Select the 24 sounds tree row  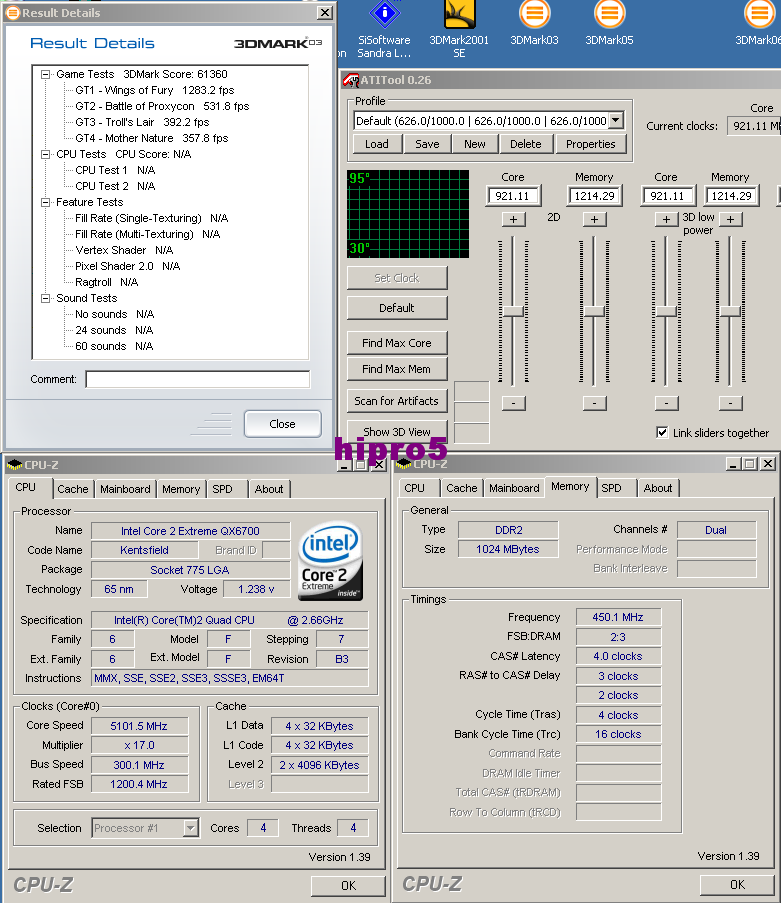114,330
